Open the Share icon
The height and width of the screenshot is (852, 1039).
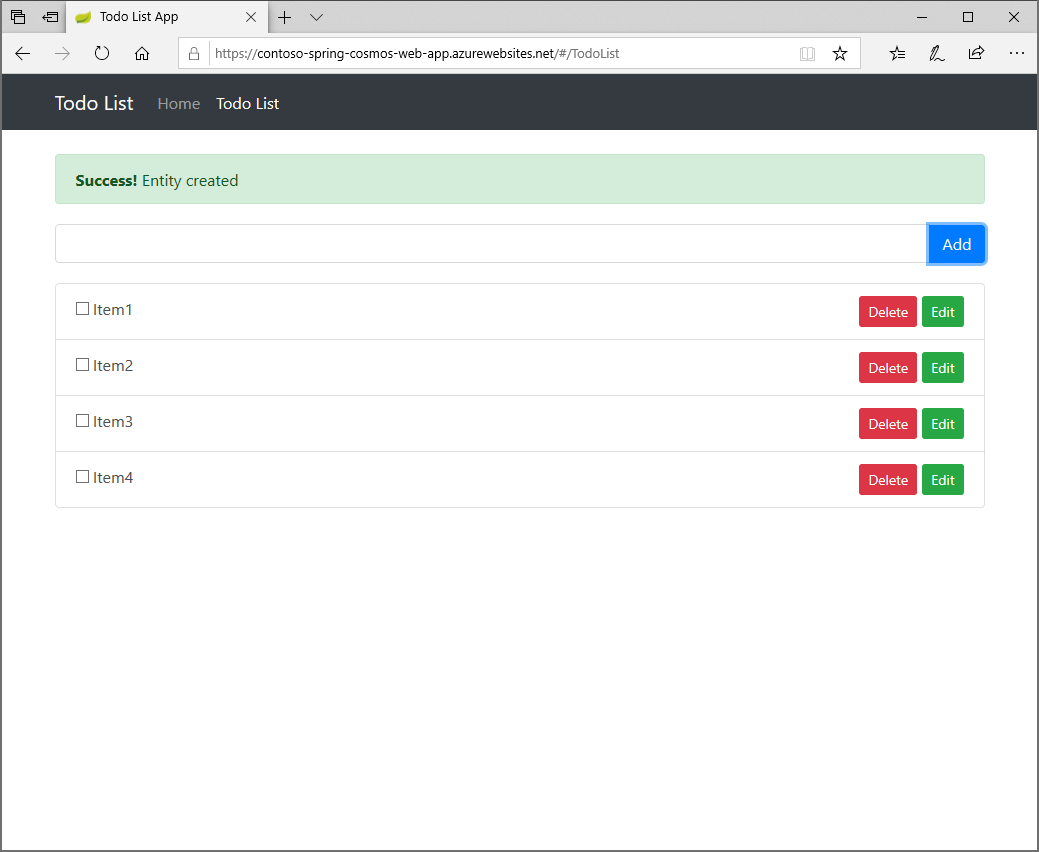tap(976, 53)
